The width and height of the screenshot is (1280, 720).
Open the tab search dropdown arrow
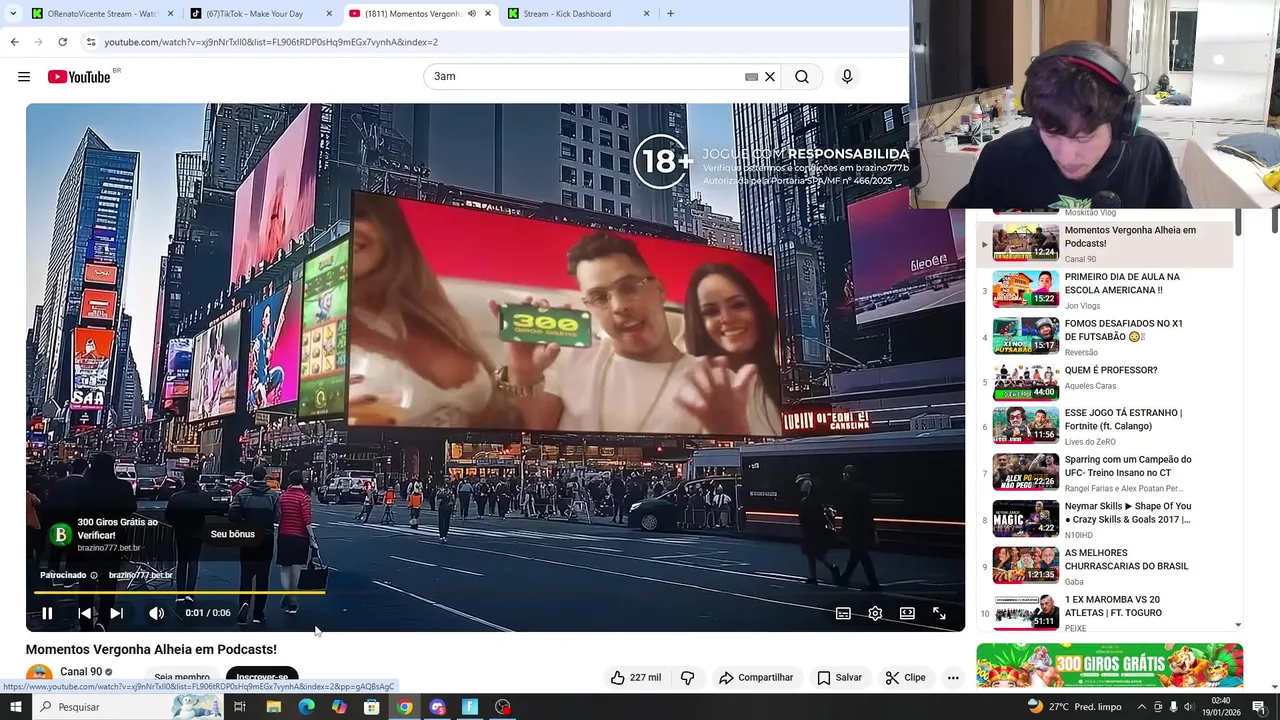(13, 14)
